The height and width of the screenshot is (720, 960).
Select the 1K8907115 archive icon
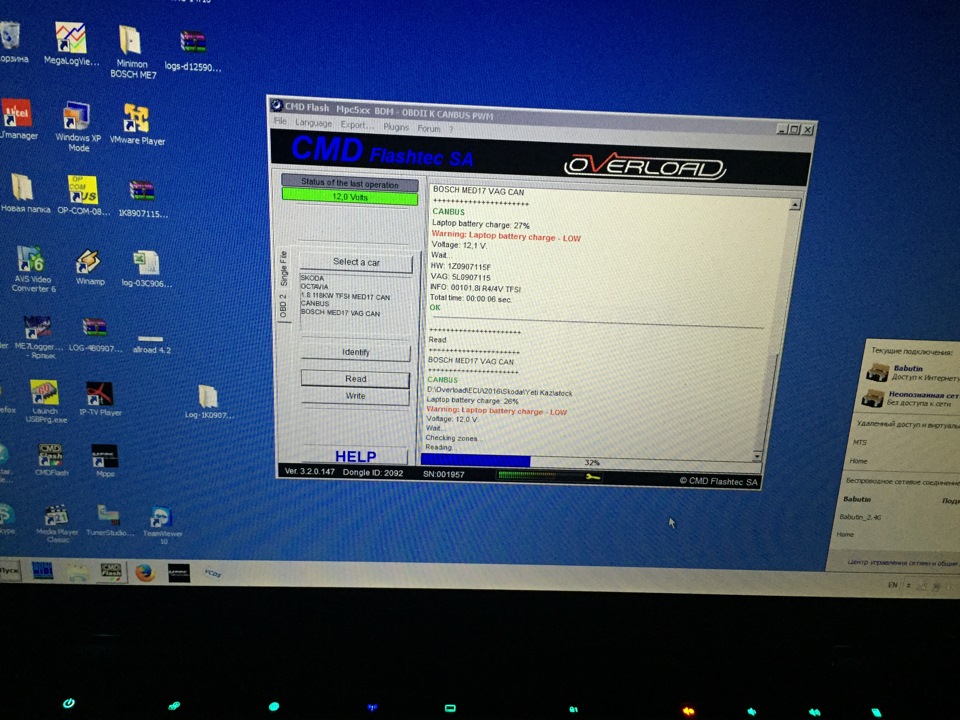coord(143,199)
